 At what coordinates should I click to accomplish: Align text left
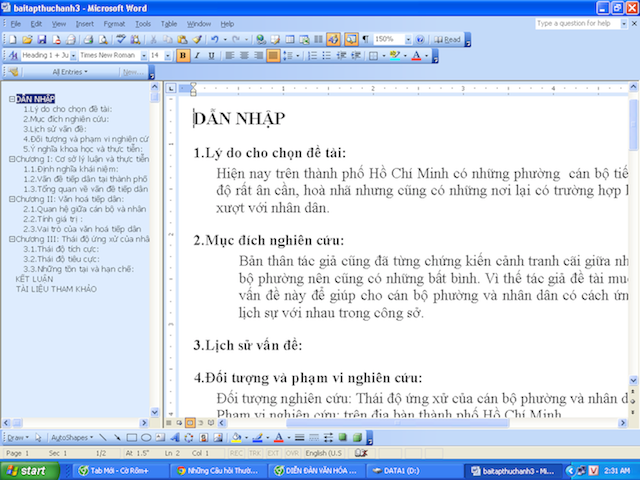click(x=230, y=56)
